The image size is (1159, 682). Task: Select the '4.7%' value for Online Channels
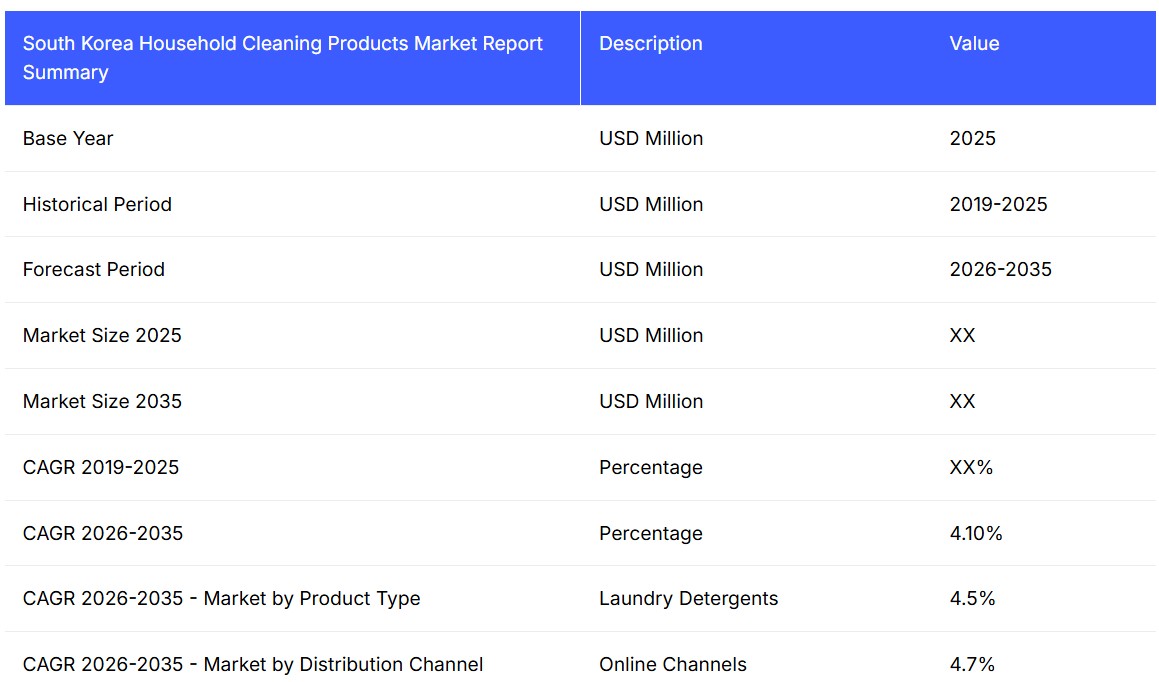tap(972, 665)
